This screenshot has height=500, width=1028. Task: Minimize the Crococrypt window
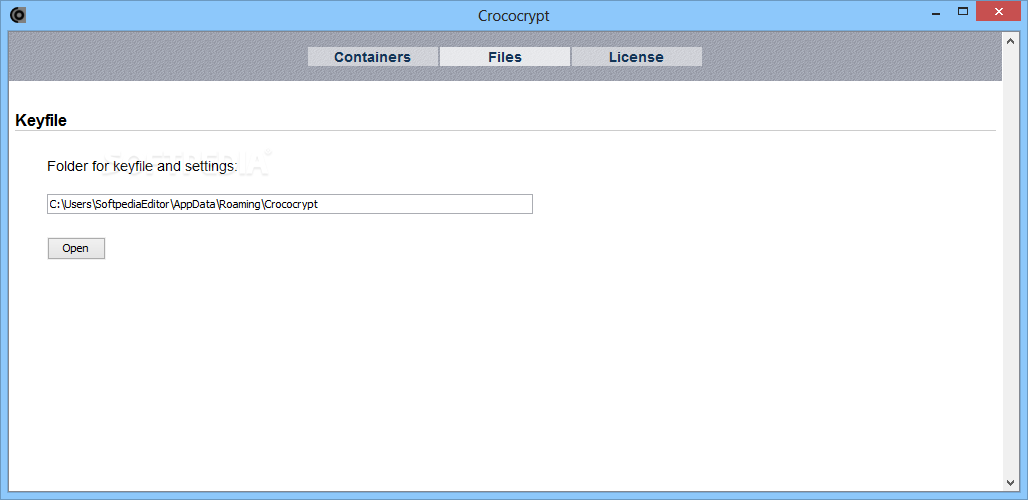(934, 11)
